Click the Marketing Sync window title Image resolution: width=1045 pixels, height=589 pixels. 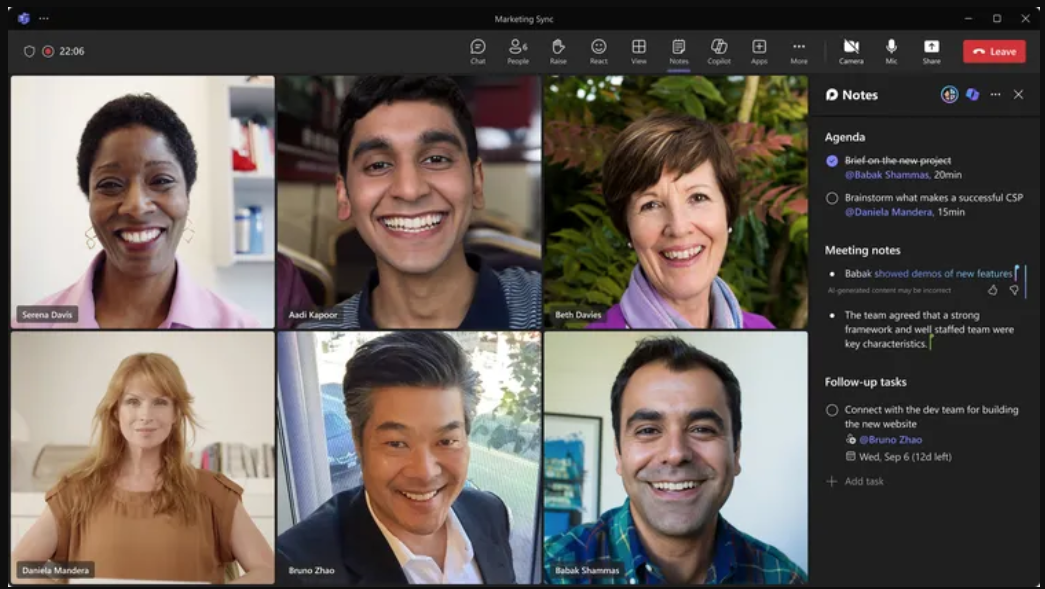click(524, 19)
